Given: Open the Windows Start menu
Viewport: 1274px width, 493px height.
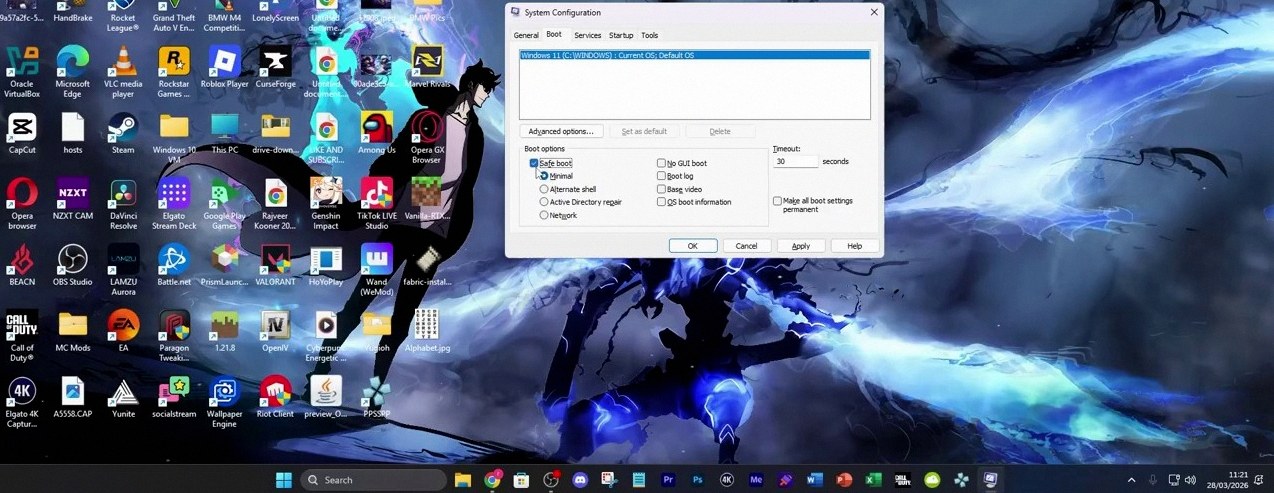Looking at the screenshot, I should pos(284,479).
